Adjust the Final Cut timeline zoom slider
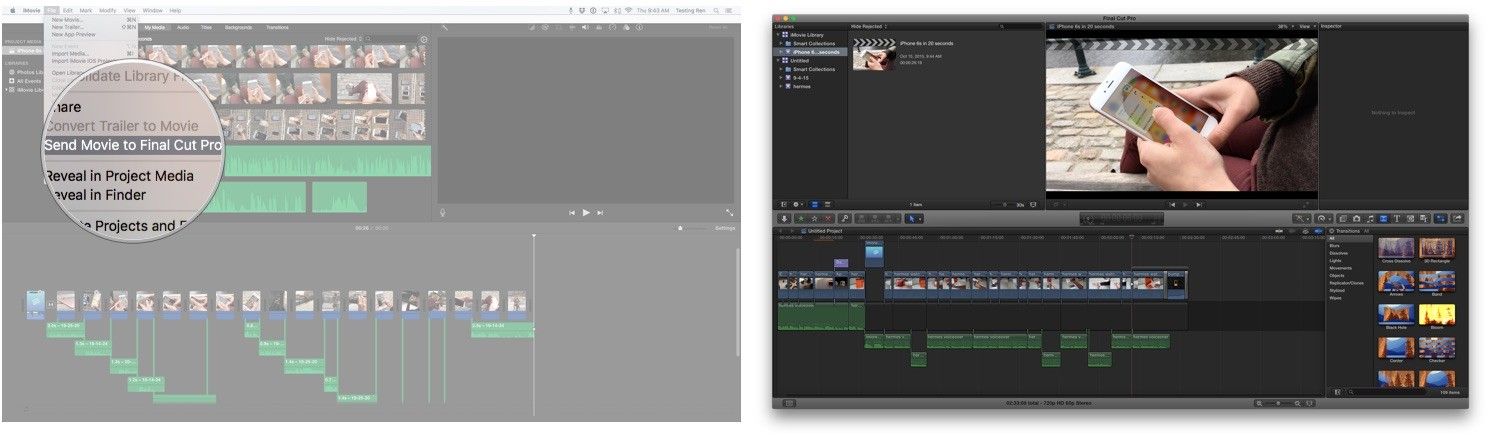The width and height of the screenshot is (1492, 441). 1276,403
